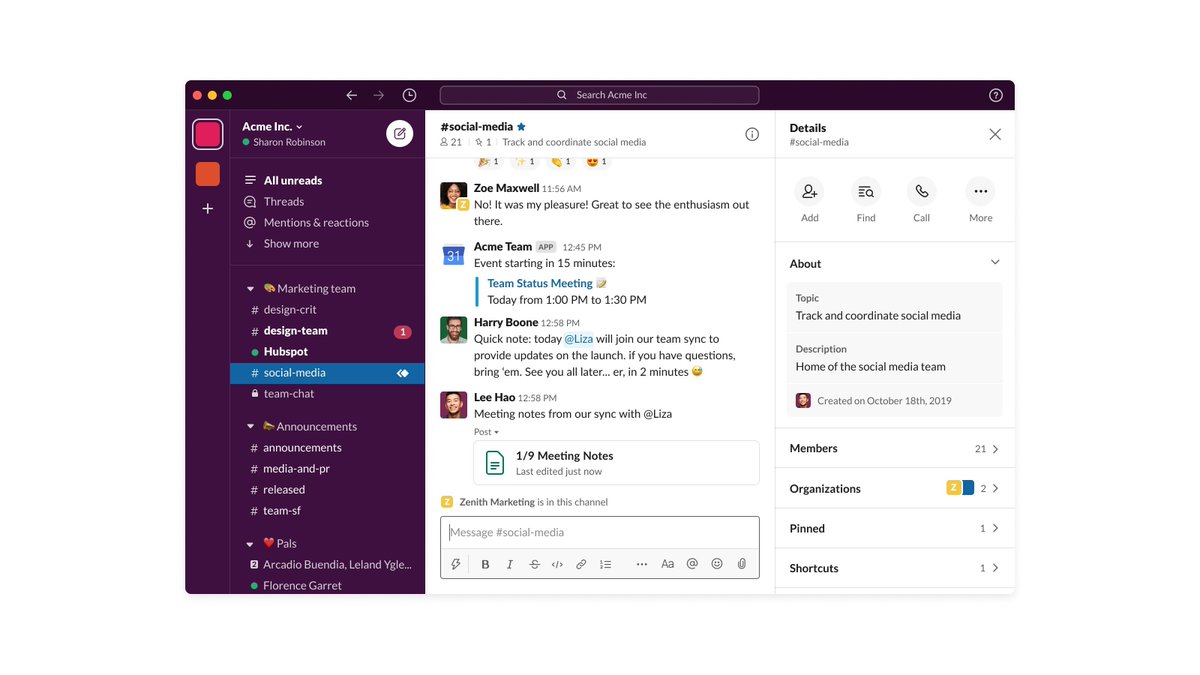Image resolution: width=1200 pixels, height=675 pixels.
Task: Toggle strikethrough formatting in the composer
Action: pyautogui.click(x=534, y=563)
